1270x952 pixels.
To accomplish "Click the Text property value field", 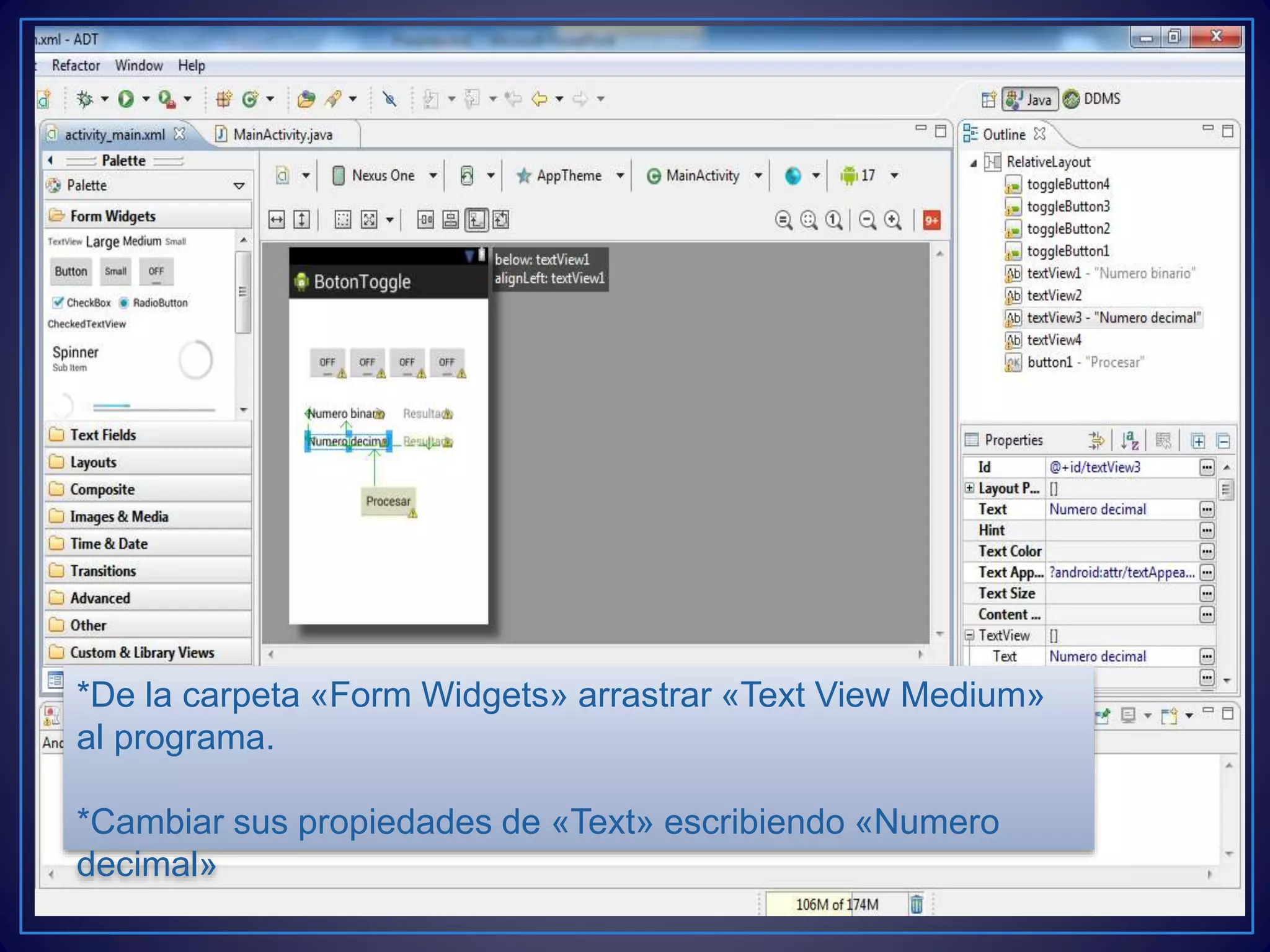I will 1122,509.
